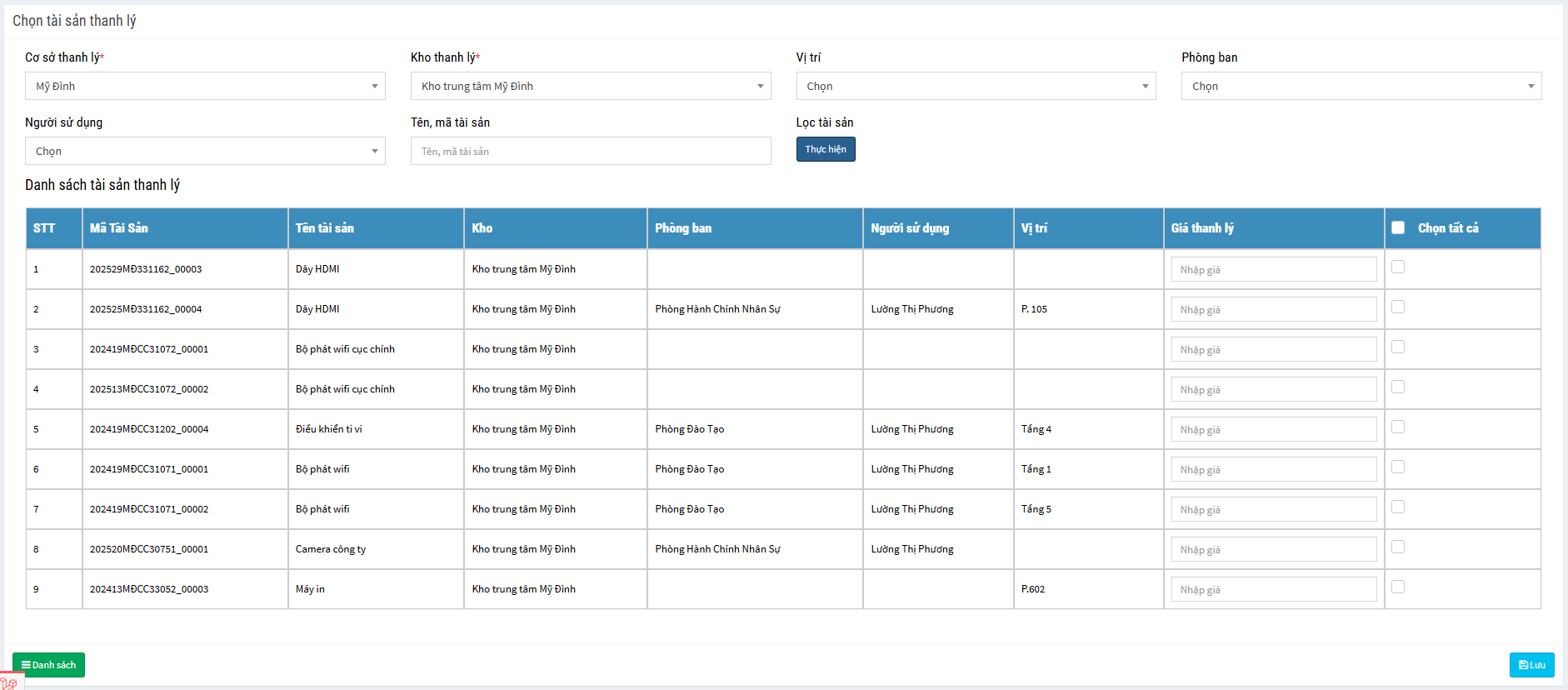This screenshot has width=1568, height=690.
Task: Focus the Tên, mã tài sản search field
Action: point(590,151)
